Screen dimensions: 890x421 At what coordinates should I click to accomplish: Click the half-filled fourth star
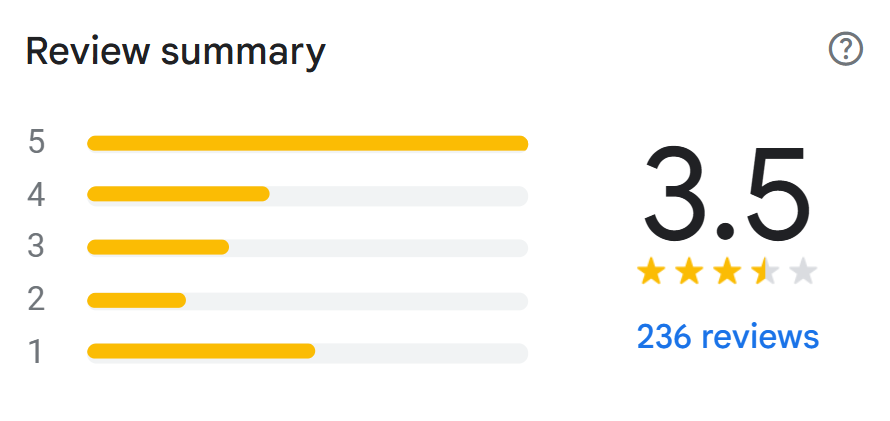click(x=765, y=271)
